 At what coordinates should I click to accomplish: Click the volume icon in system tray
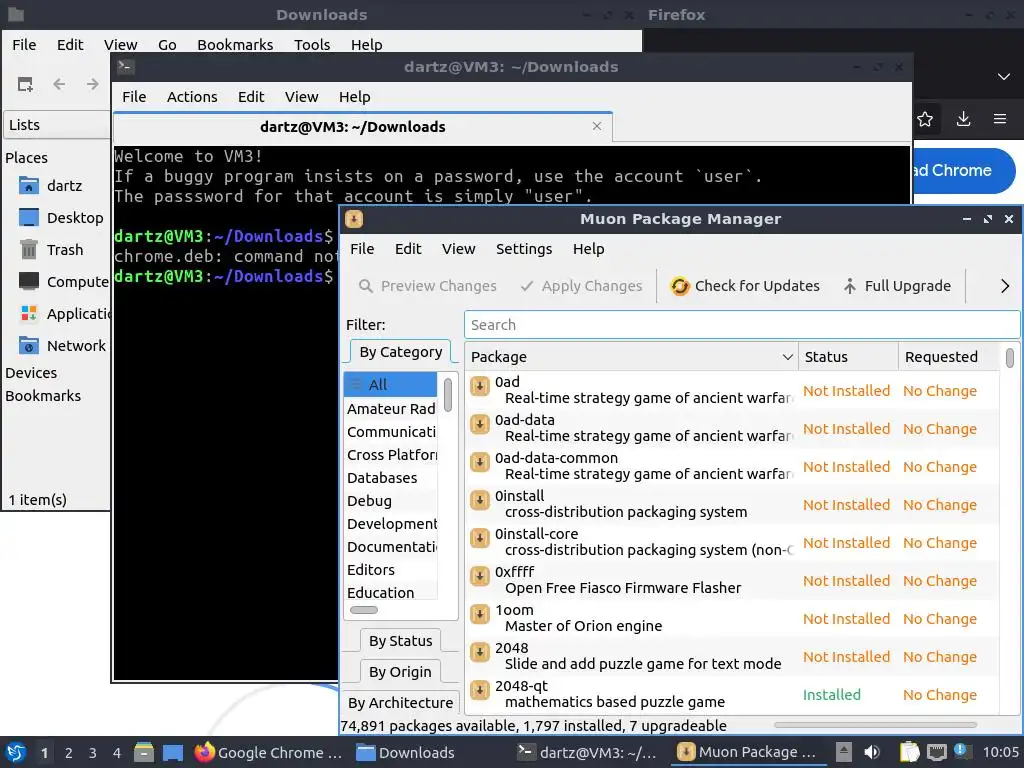tap(872, 752)
